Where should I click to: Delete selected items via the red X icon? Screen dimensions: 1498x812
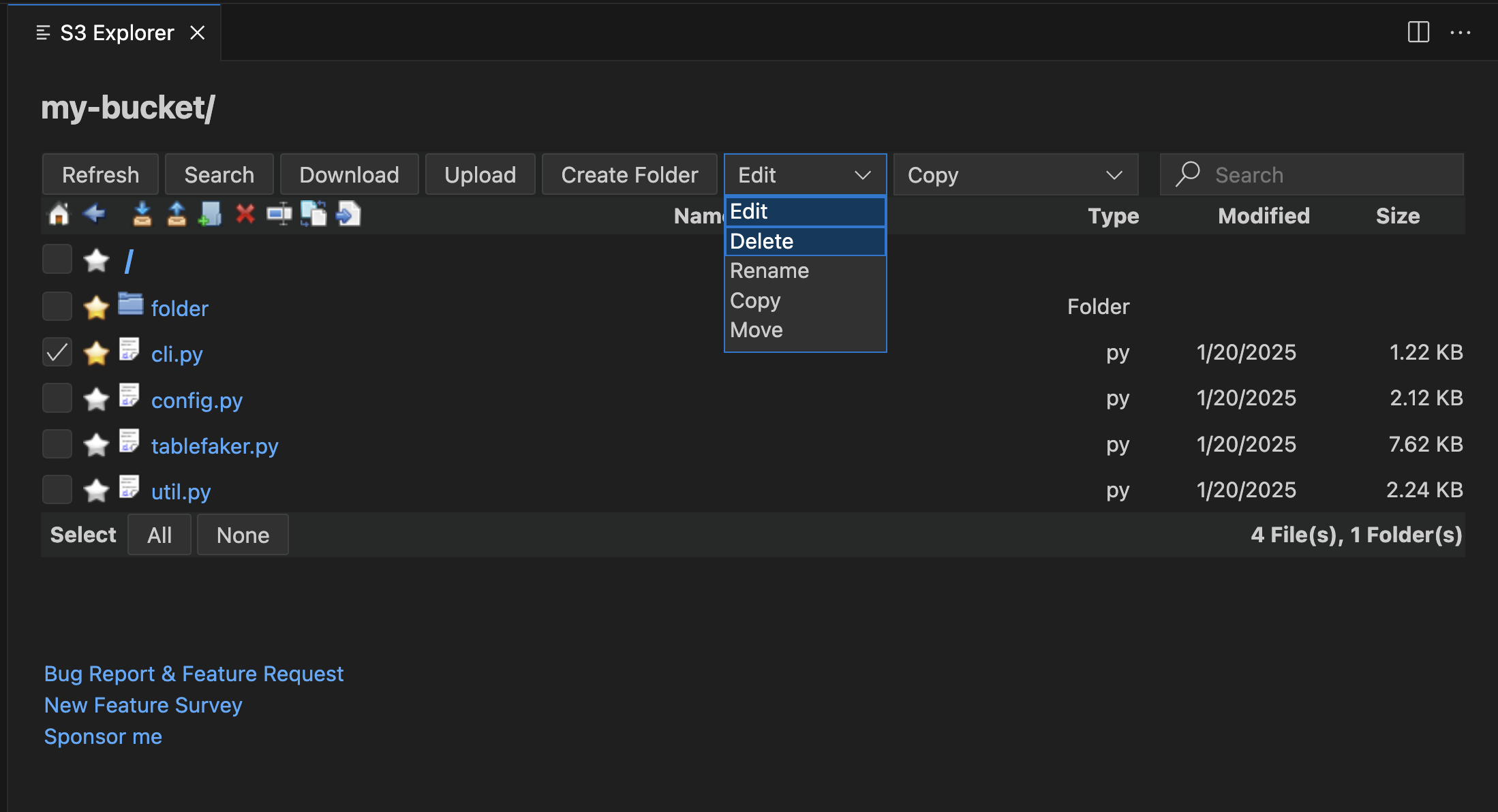coord(245,214)
